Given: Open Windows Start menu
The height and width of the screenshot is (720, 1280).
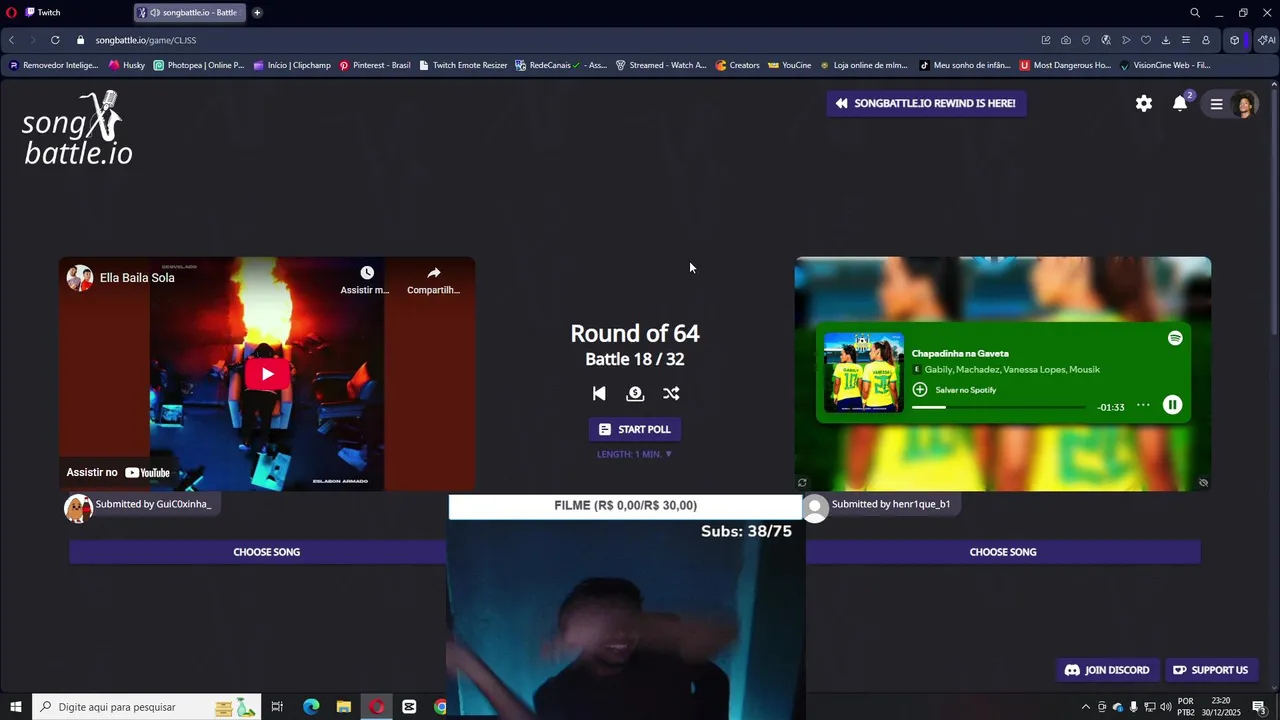Looking at the screenshot, I should tap(16, 707).
